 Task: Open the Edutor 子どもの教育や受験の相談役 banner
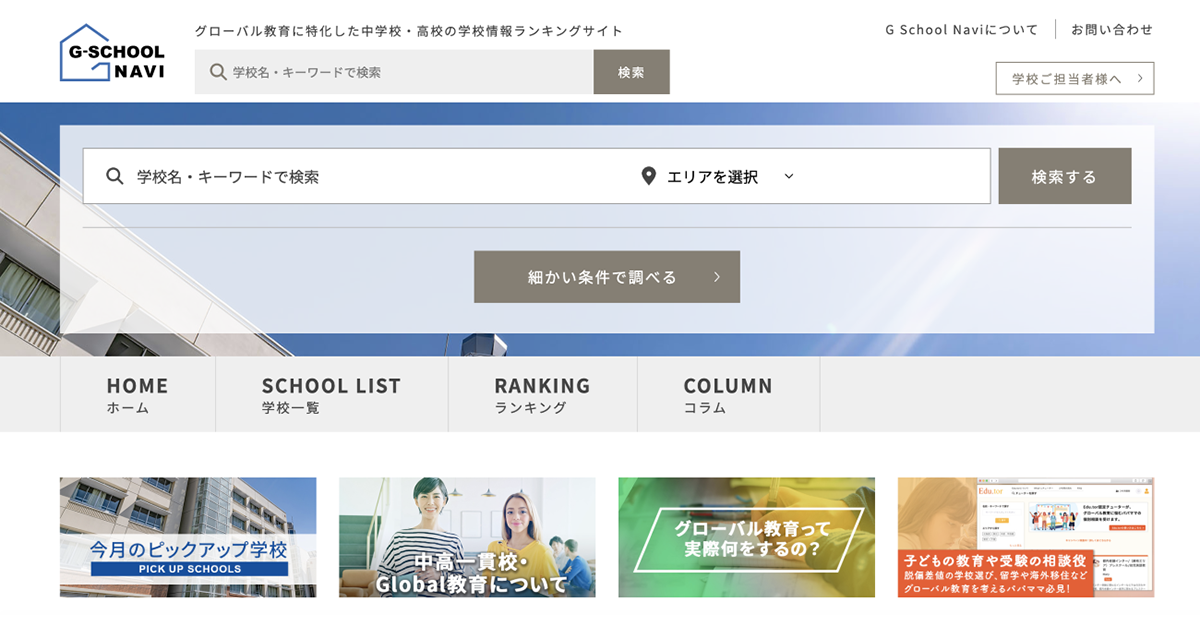(1025, 538)
